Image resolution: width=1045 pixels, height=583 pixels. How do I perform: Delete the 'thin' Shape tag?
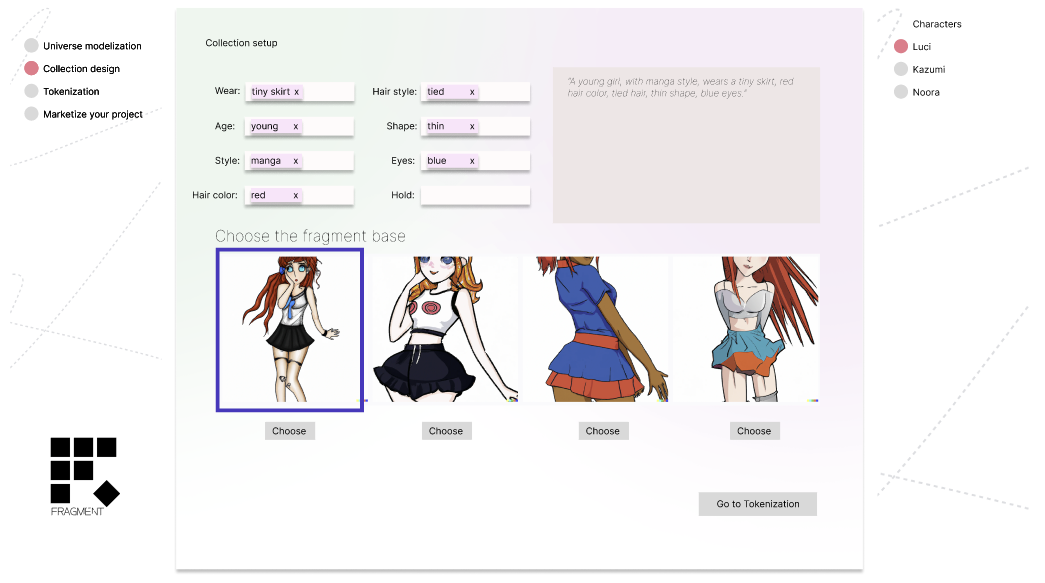pyautogui.click(x=472, y=127)
